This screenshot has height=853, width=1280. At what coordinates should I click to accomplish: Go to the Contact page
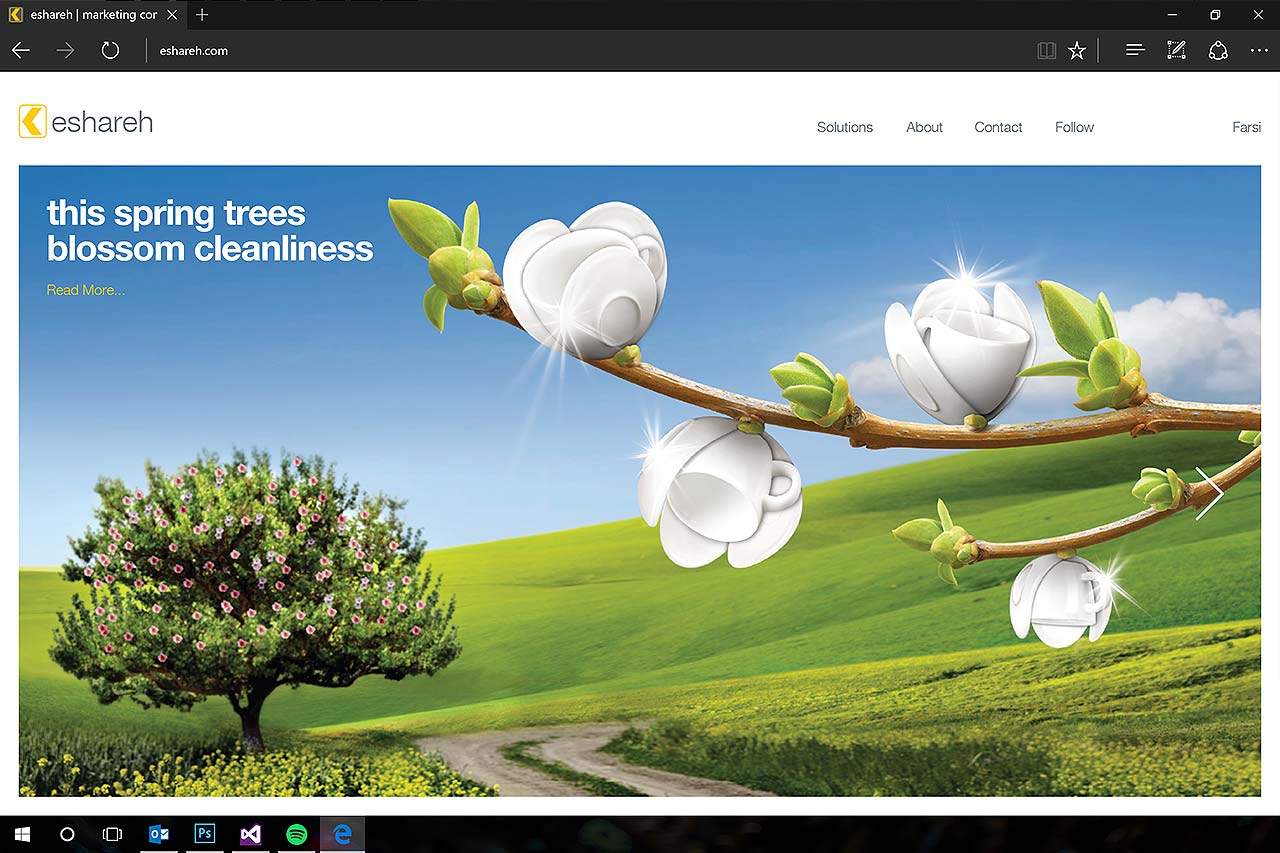998,127
